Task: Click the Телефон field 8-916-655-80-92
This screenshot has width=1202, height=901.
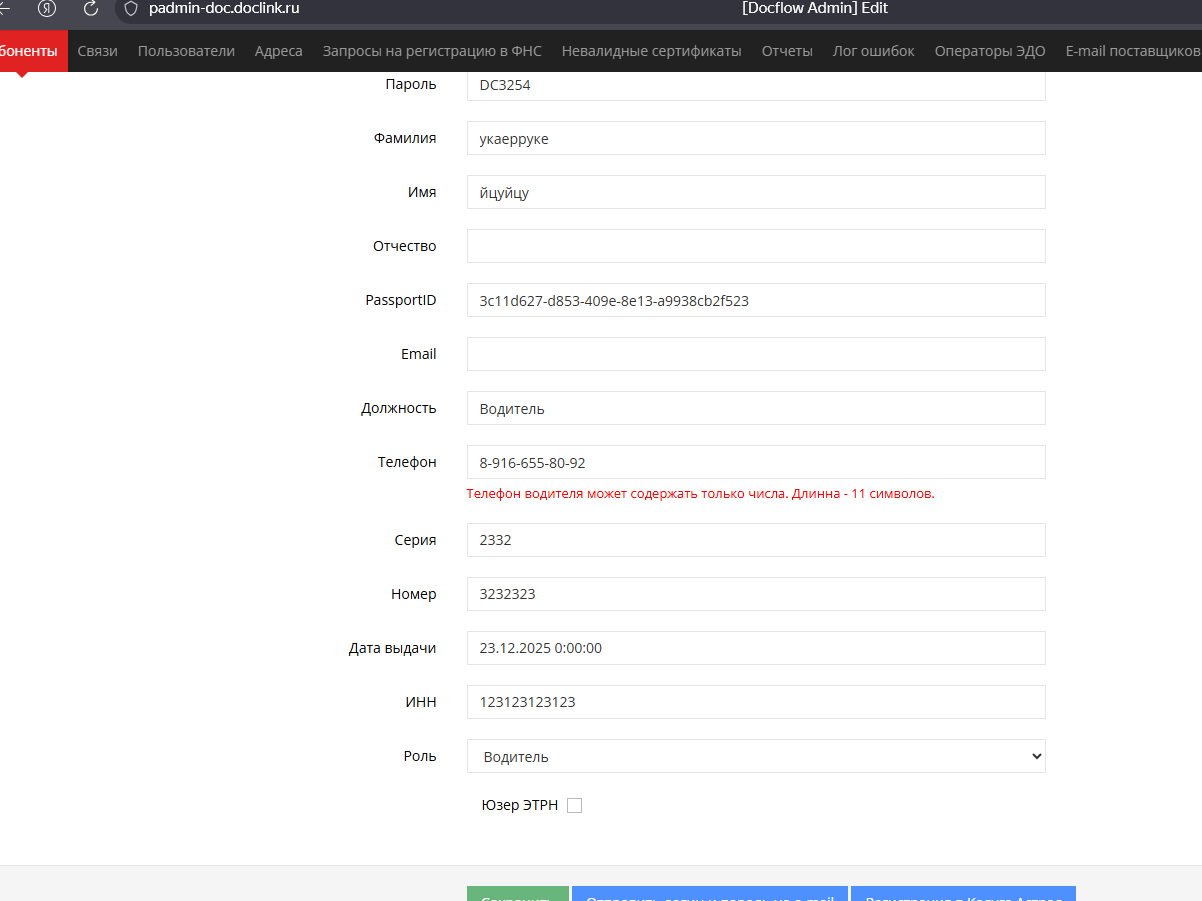Action: [756, 462]
